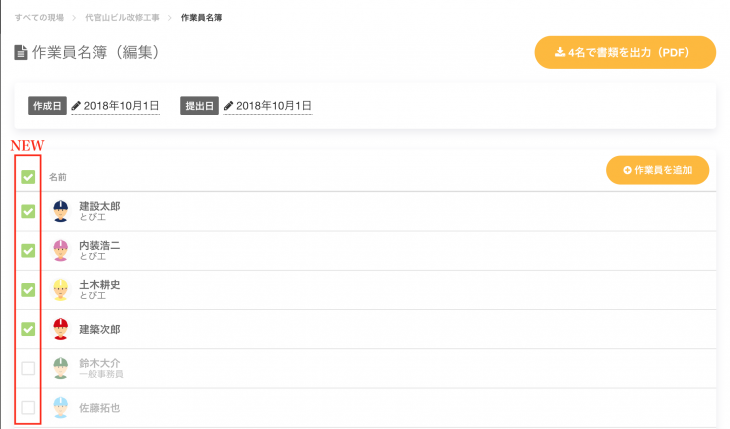Click the document icon beside 作業員名簿（編集）
The height and width of the screenshot is (429, 730).
click(20, 53)
